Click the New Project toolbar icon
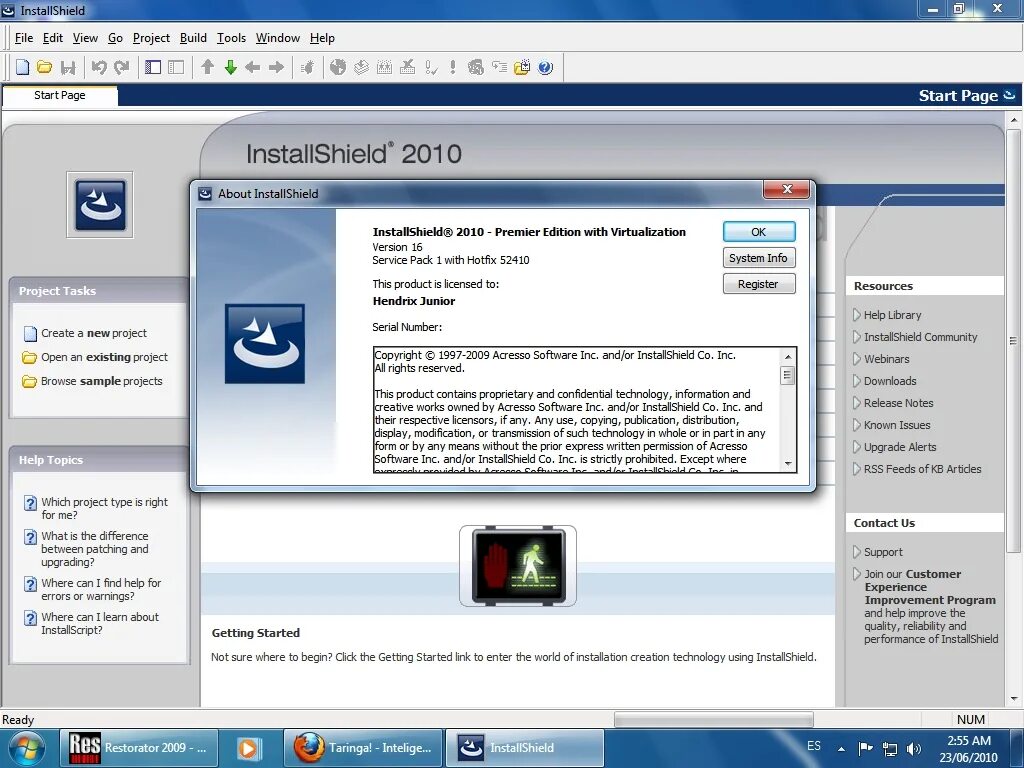 pos(23,67)
